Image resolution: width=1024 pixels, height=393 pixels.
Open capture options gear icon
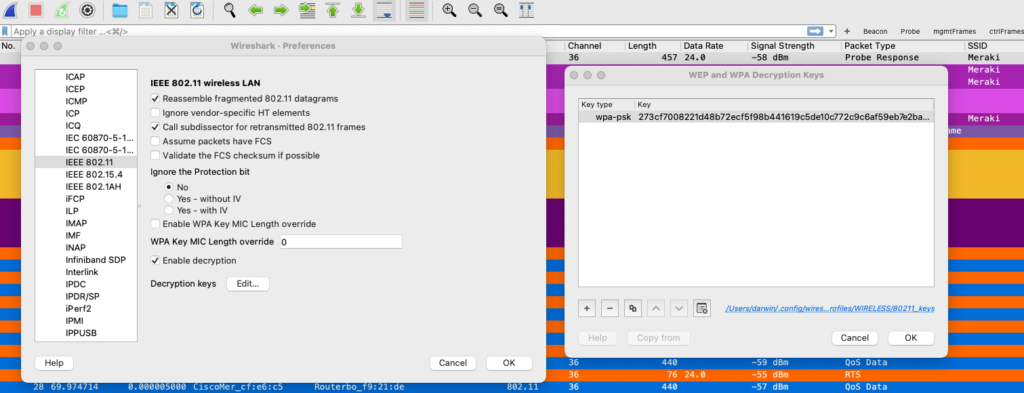point(87,10)
